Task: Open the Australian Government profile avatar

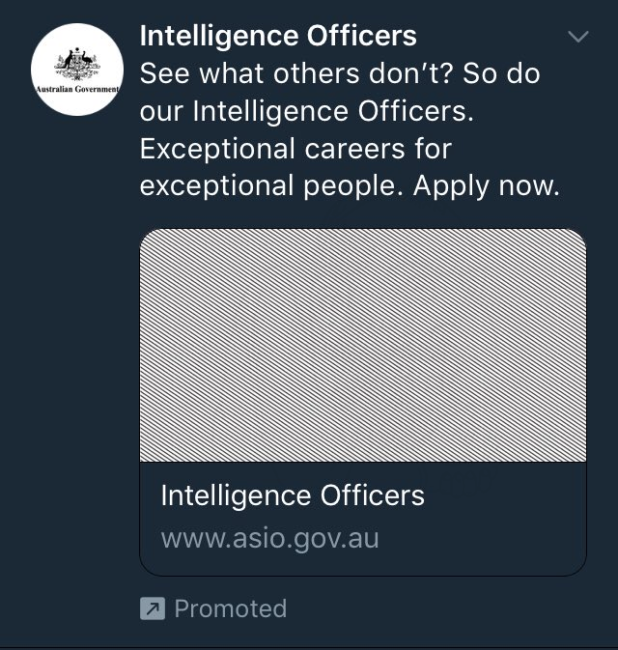Action: click(77, 70)
